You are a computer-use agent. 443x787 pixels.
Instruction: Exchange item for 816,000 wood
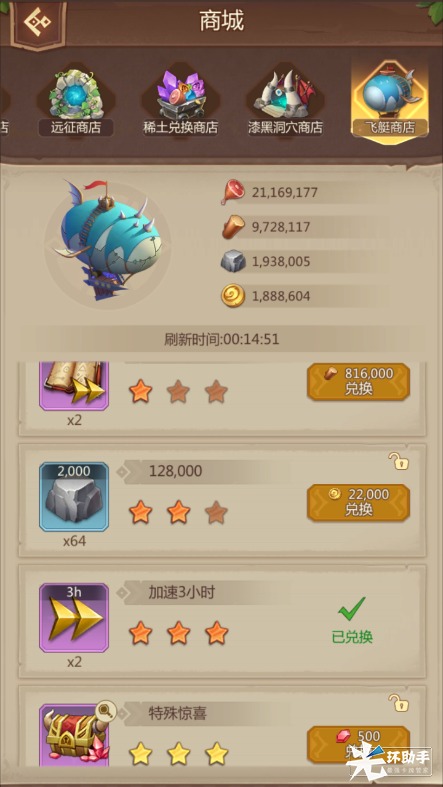coord(358,381)
